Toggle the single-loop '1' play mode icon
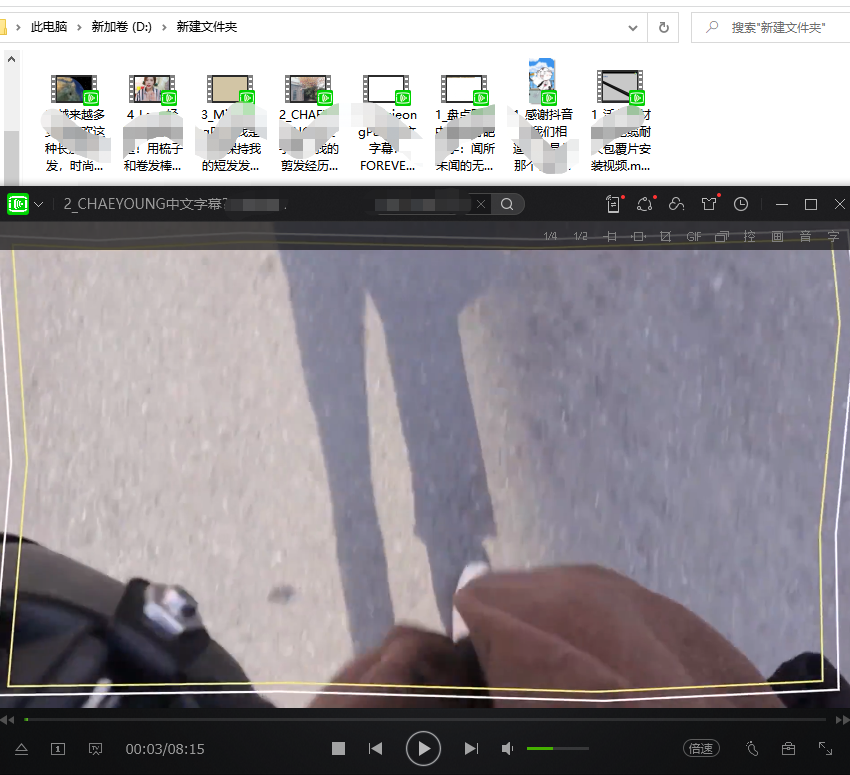Viewport: 850px width, 775px height. pos(58,749)
